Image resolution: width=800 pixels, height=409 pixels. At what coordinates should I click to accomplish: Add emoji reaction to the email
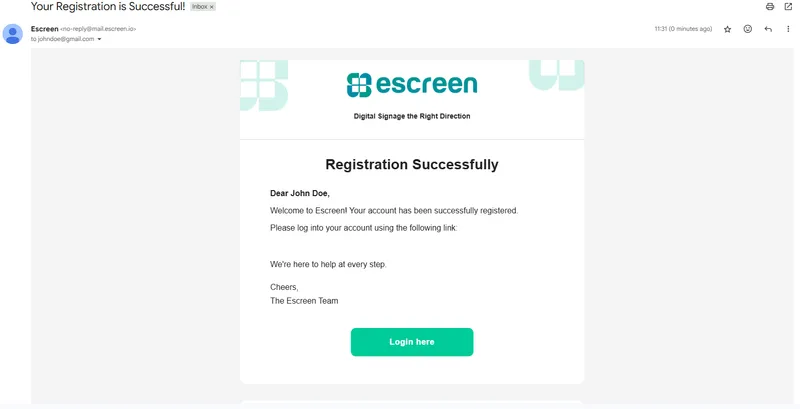pyautogui.click(x=747, y=29)
